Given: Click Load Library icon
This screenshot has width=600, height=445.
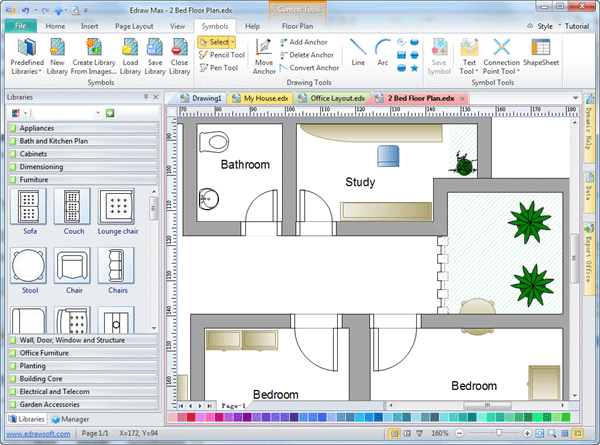Looking at the screenshot, I should pyautogui.click(x=130, y=56).
